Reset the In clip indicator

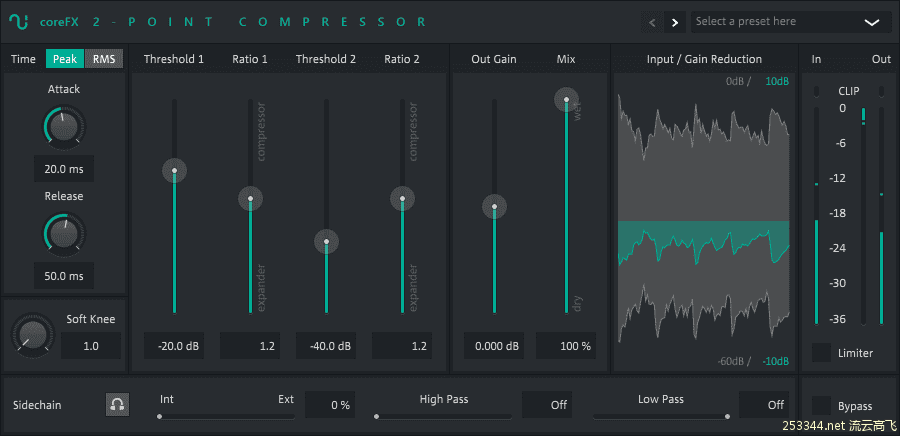[x=817, y=91]
